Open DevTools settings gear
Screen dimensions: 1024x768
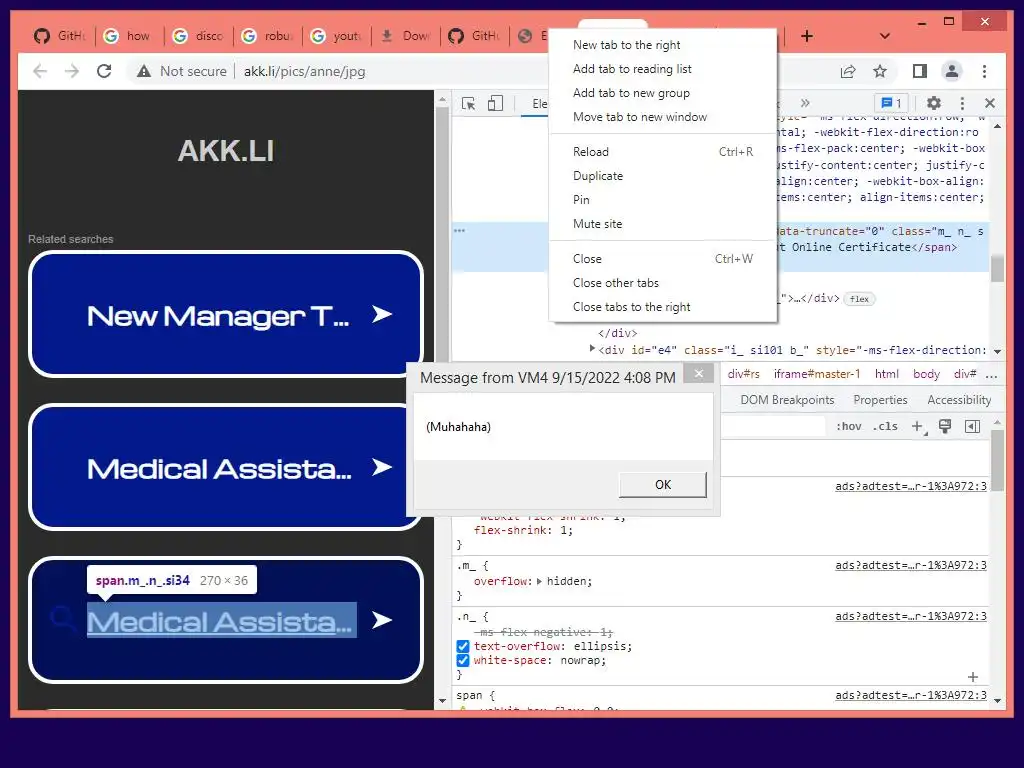click(934, 103)
